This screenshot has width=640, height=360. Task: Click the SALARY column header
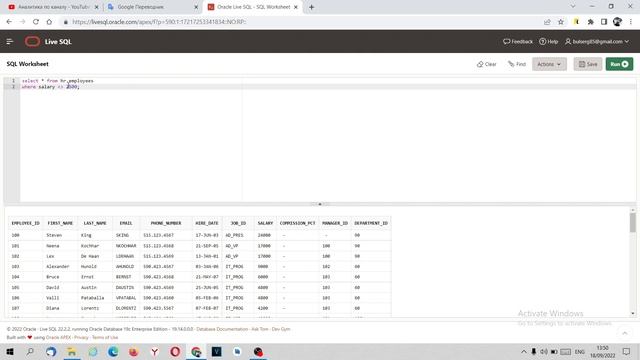point(265,223)
